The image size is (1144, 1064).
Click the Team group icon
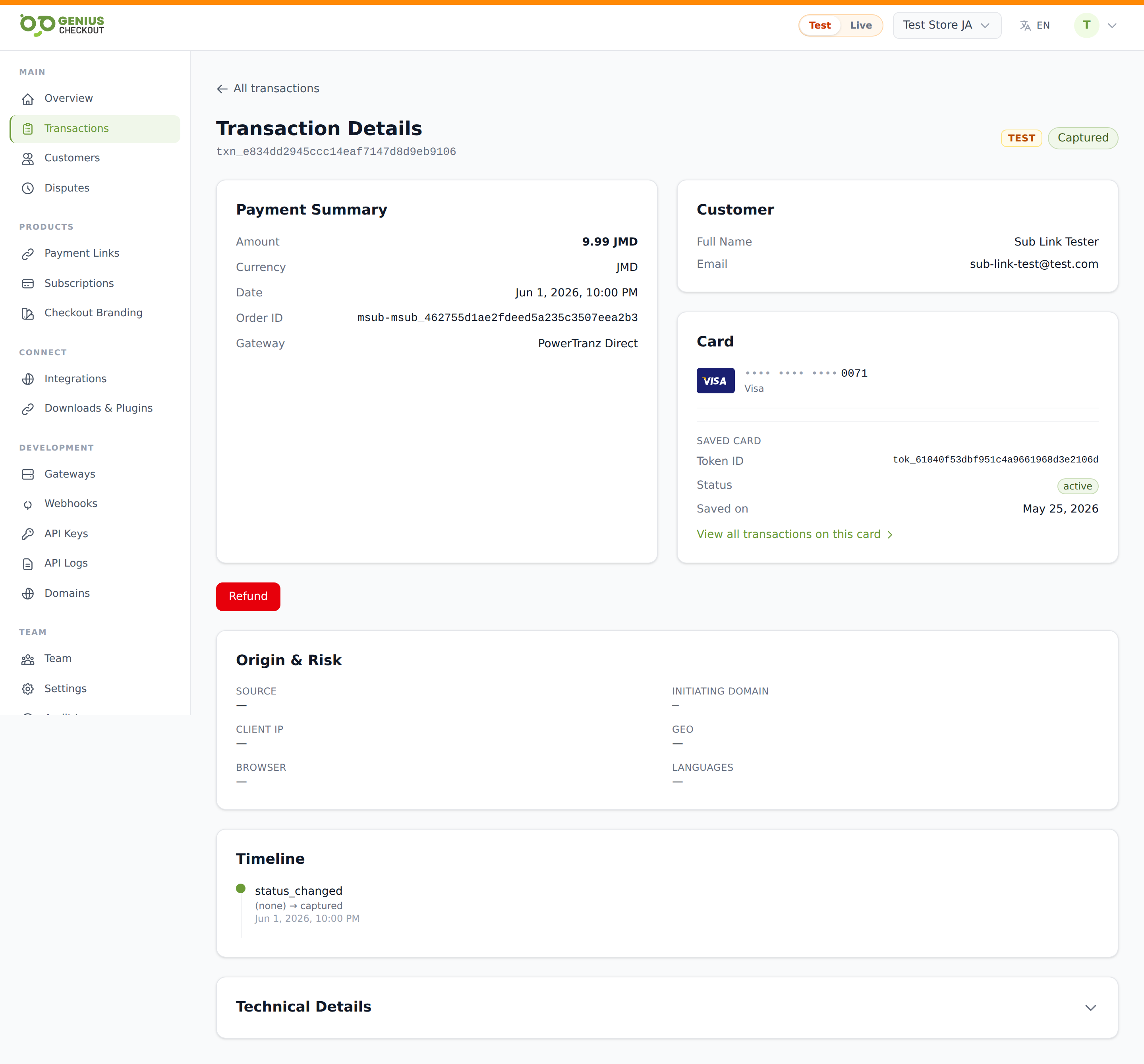28,660
